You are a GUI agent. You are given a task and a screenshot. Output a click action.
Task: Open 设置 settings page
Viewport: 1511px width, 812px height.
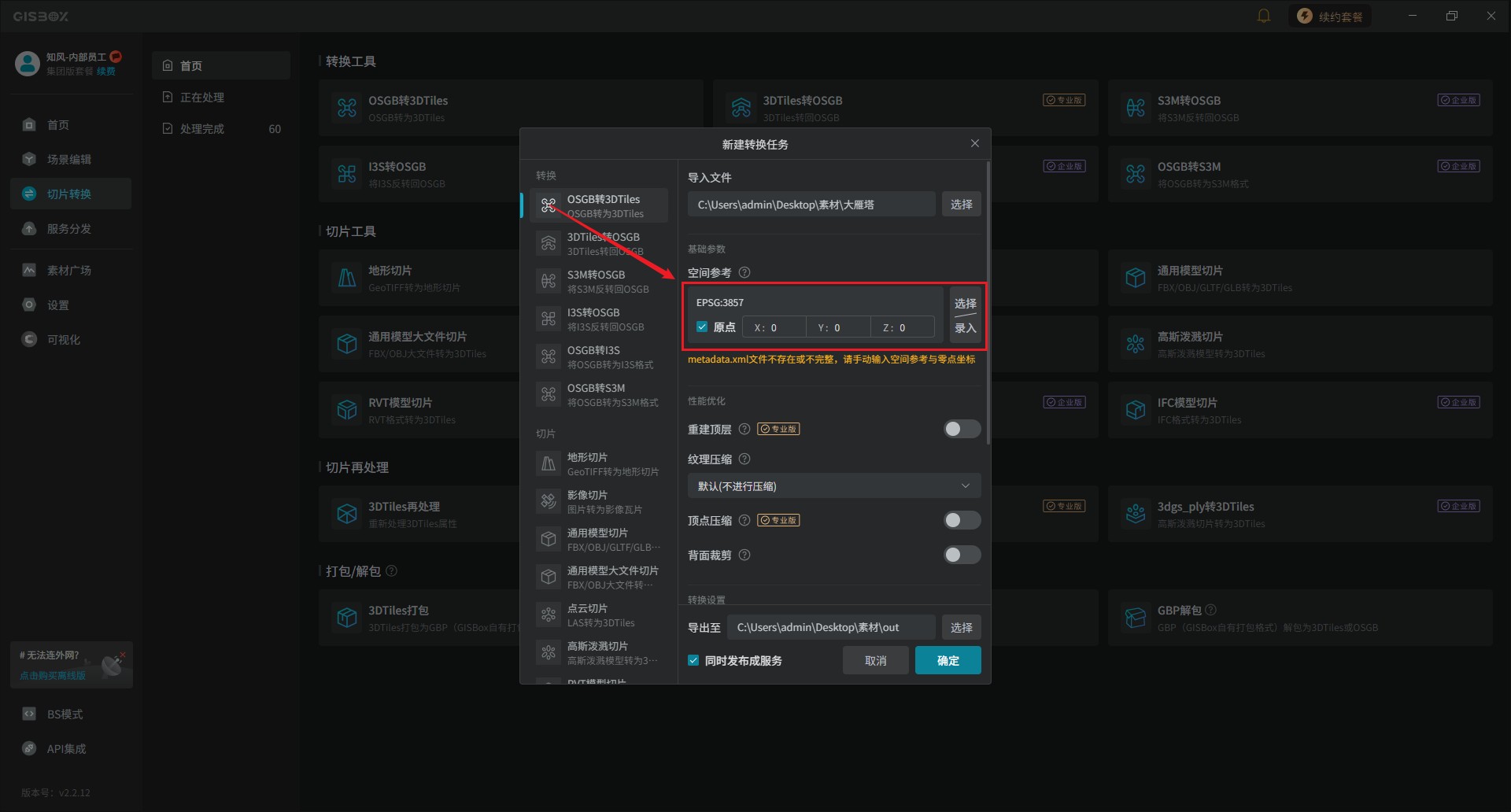[71, 305]
